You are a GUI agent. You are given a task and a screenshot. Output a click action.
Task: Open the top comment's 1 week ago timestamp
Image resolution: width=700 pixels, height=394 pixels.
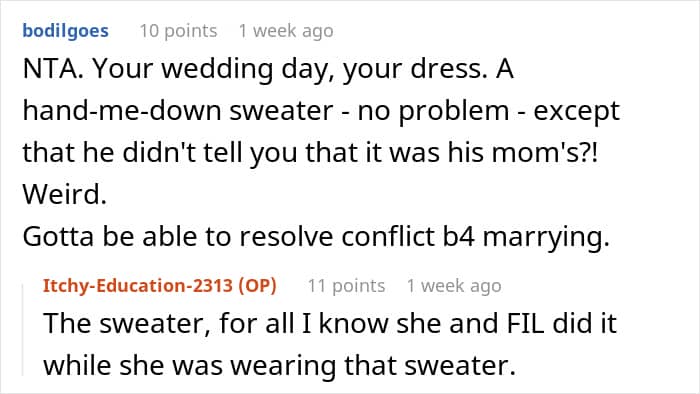point(286,31)
